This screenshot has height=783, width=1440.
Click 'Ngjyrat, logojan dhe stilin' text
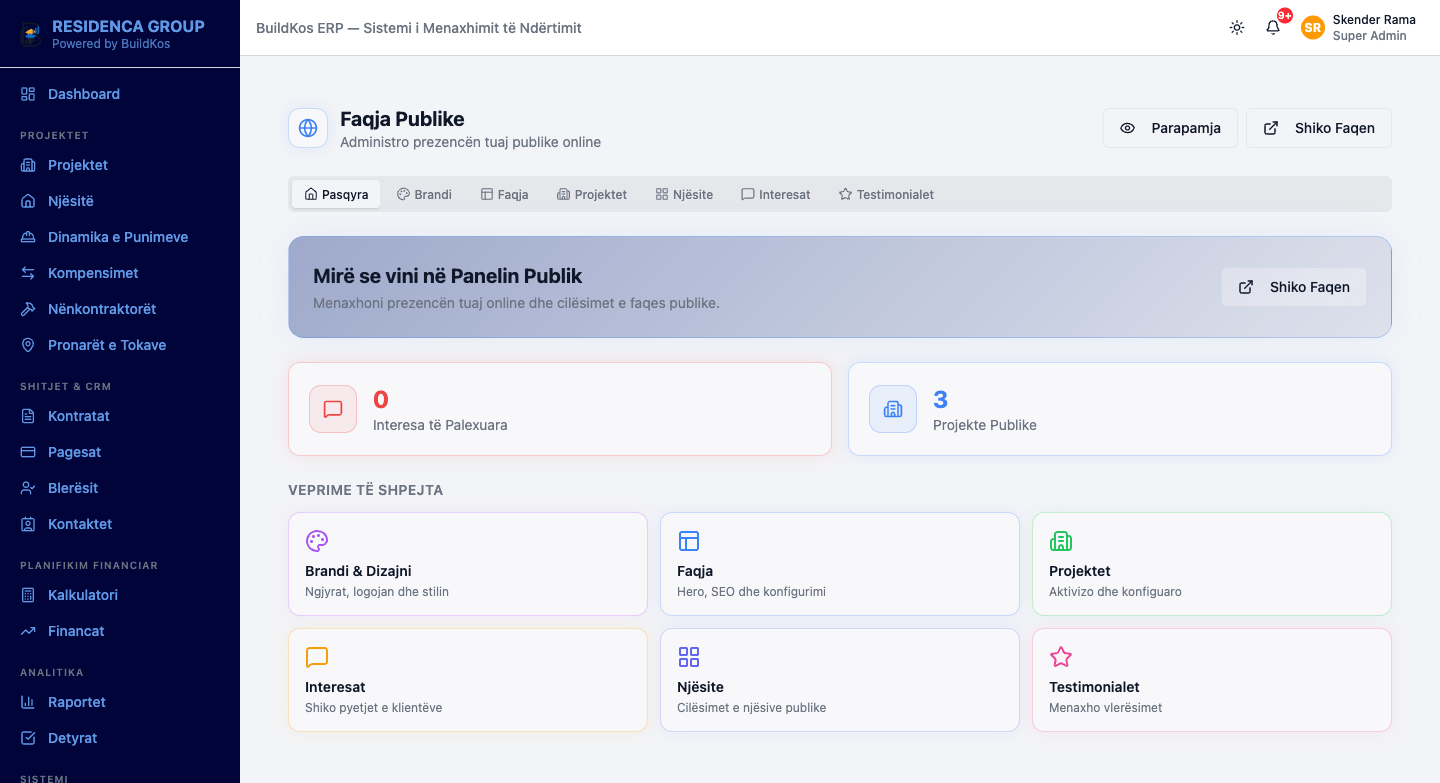point(377,592)
